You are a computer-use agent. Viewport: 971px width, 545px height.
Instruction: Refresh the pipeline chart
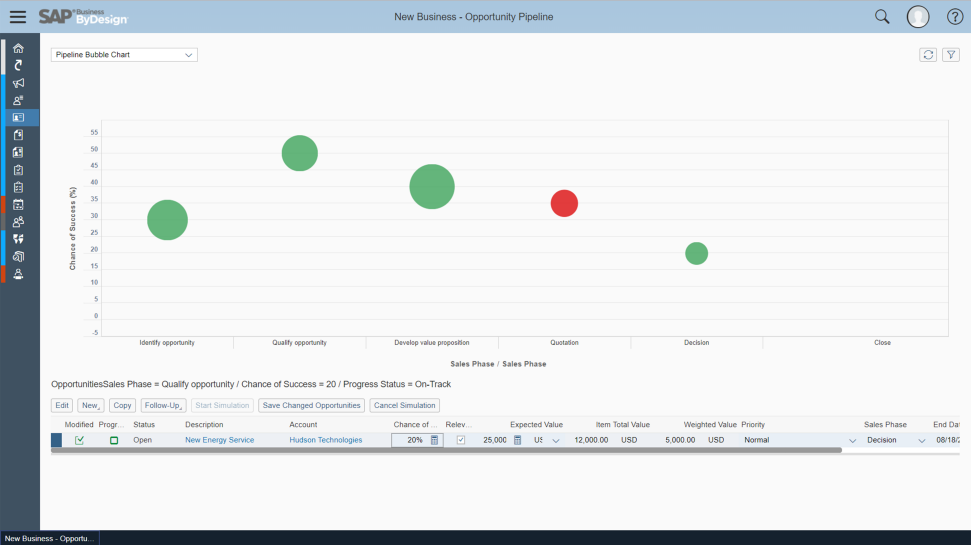928,54
